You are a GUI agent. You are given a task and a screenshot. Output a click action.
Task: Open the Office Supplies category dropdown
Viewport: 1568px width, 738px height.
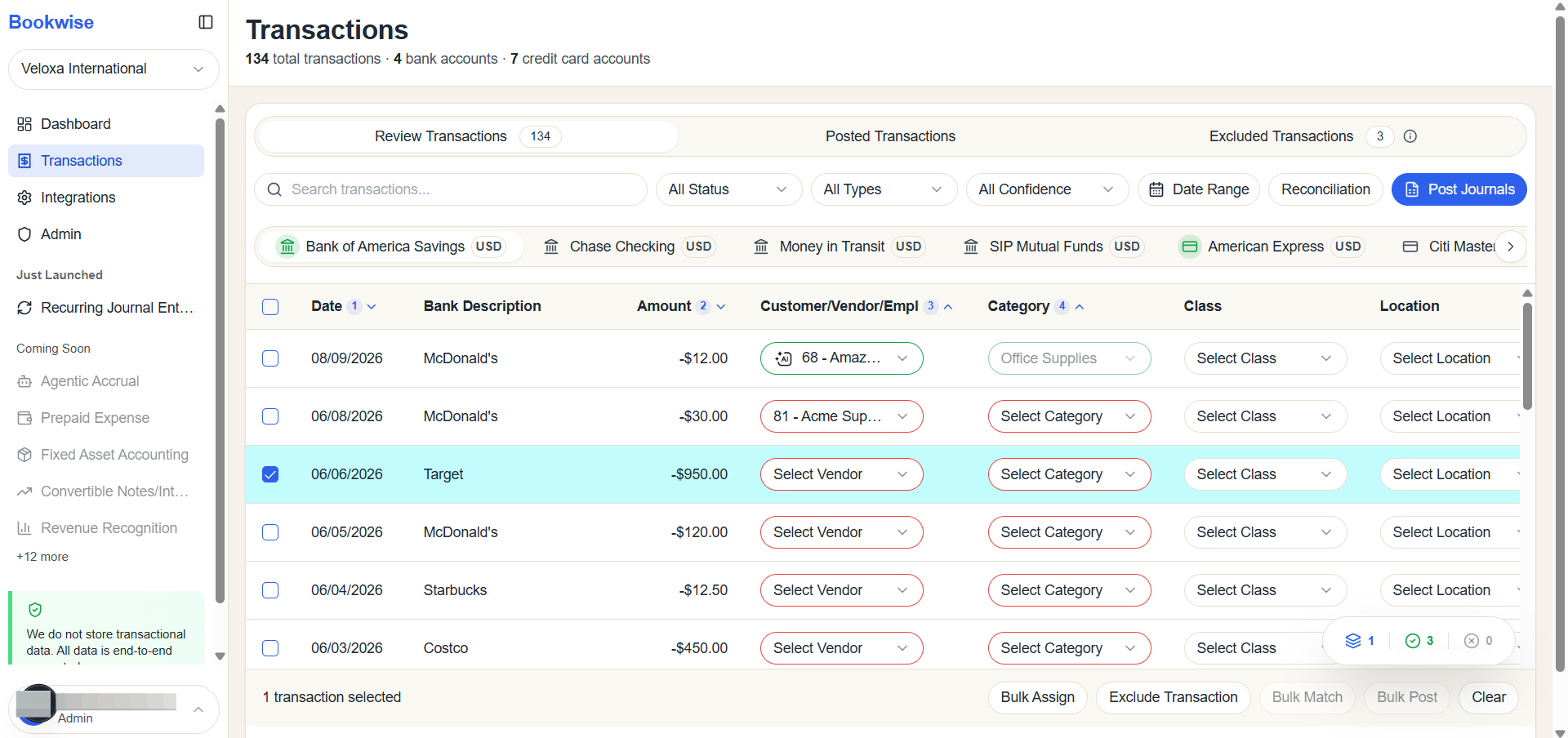pyautogui.click(x=1069, y=358)
